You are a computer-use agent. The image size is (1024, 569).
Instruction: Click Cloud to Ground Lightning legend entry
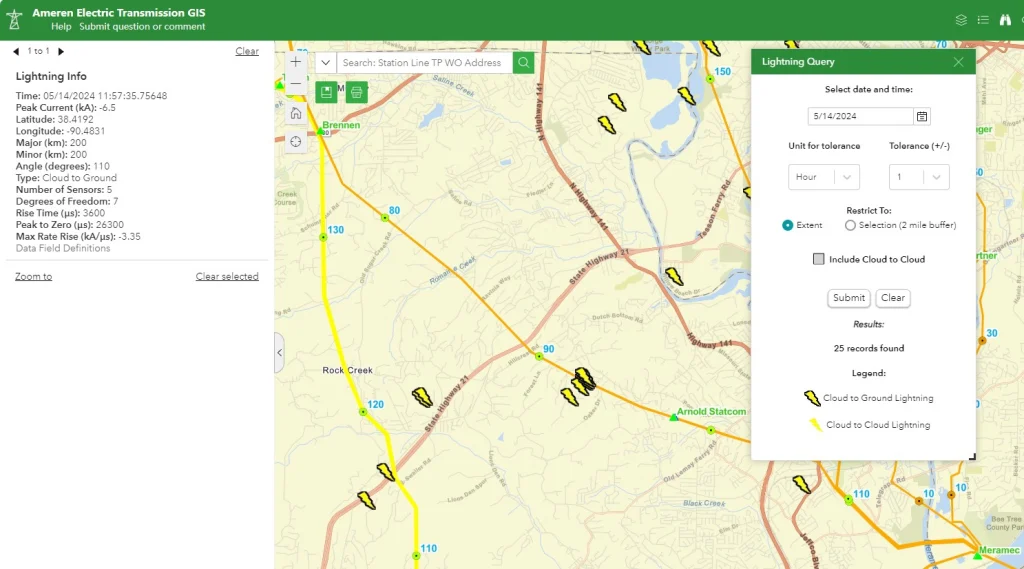coord(869,398)
